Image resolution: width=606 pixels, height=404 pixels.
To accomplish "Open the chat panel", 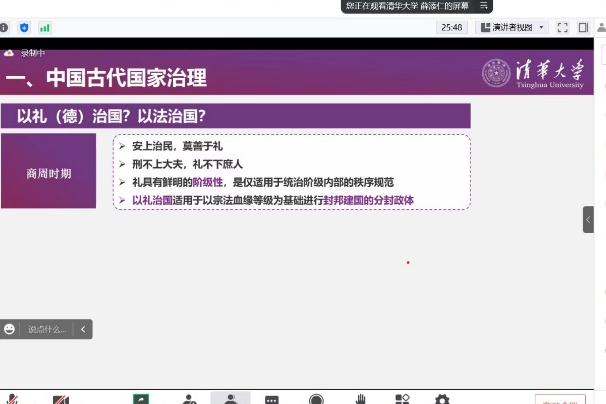I will click(x=272, y=399).
